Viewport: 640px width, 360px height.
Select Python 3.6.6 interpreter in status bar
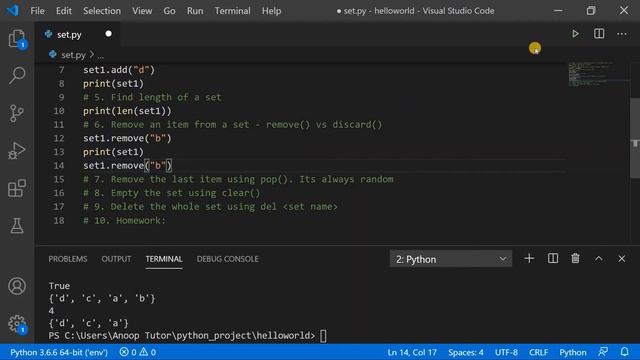pos(59,352)
